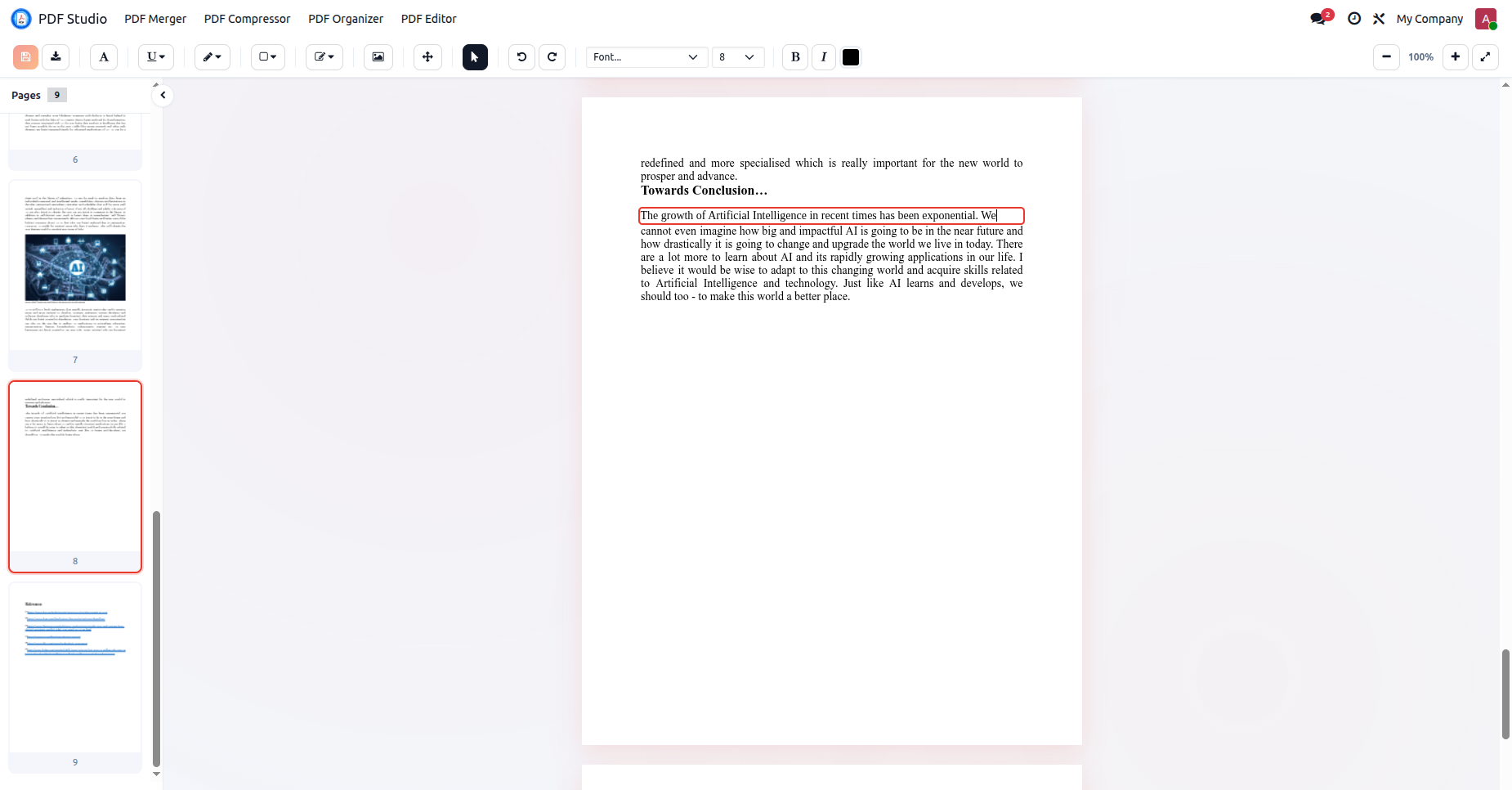Activate the cursor selection tool

pyautogui.click(x=475, y=57)
